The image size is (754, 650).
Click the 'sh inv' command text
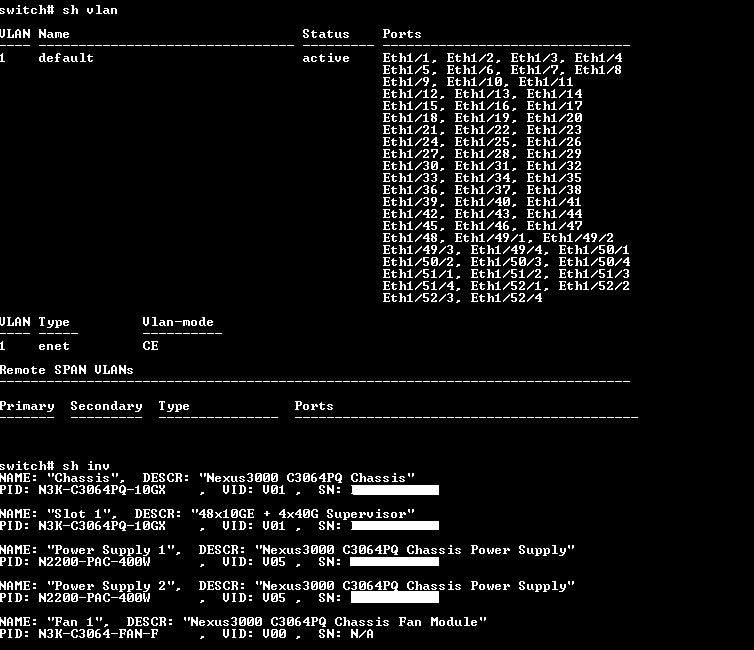pos(86,466)
